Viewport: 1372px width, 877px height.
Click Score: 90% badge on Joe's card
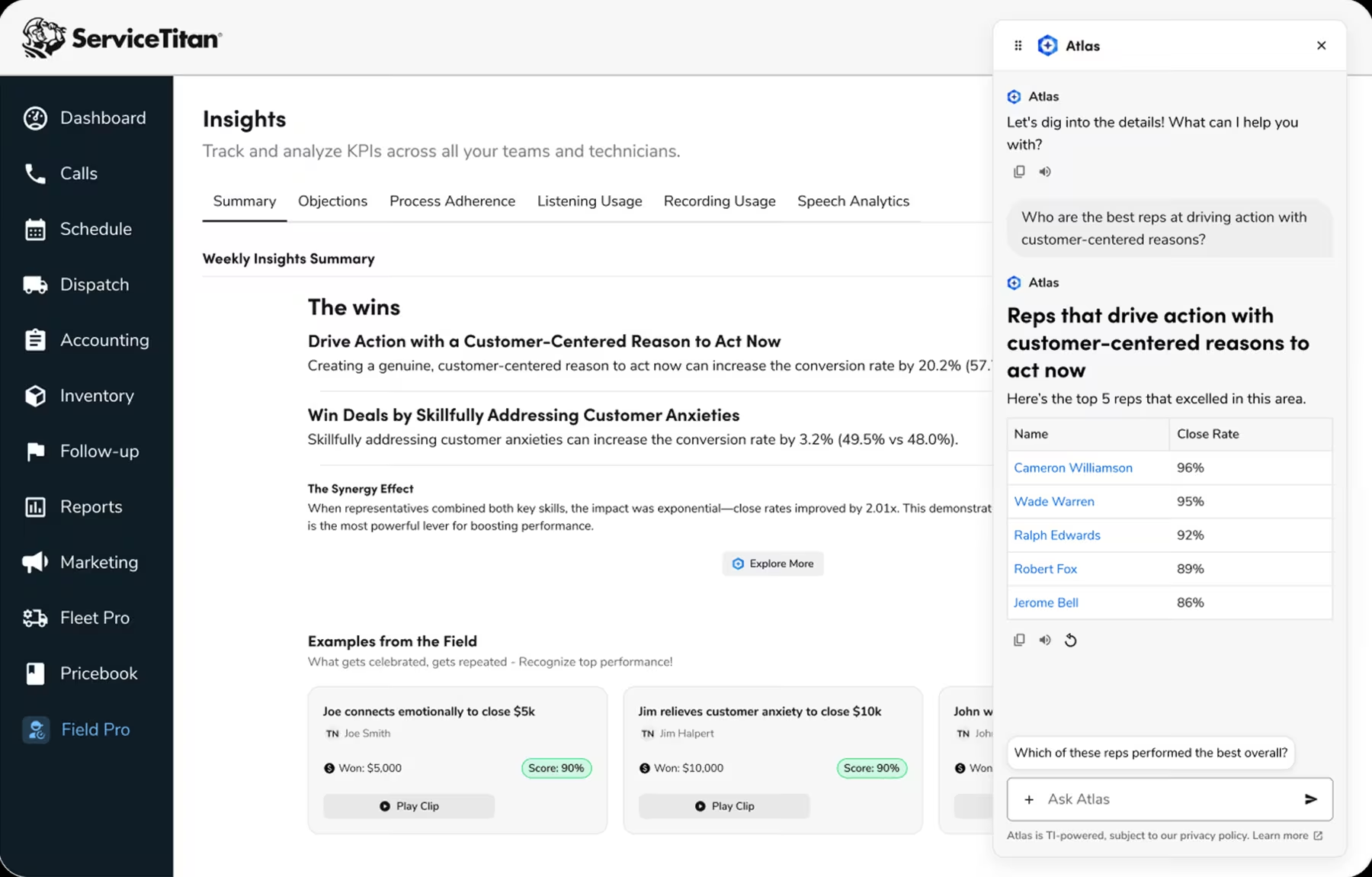point(556,768)
